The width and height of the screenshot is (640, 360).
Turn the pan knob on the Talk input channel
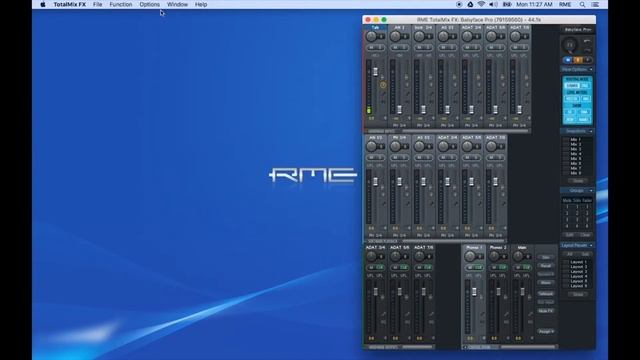point(371,36)
